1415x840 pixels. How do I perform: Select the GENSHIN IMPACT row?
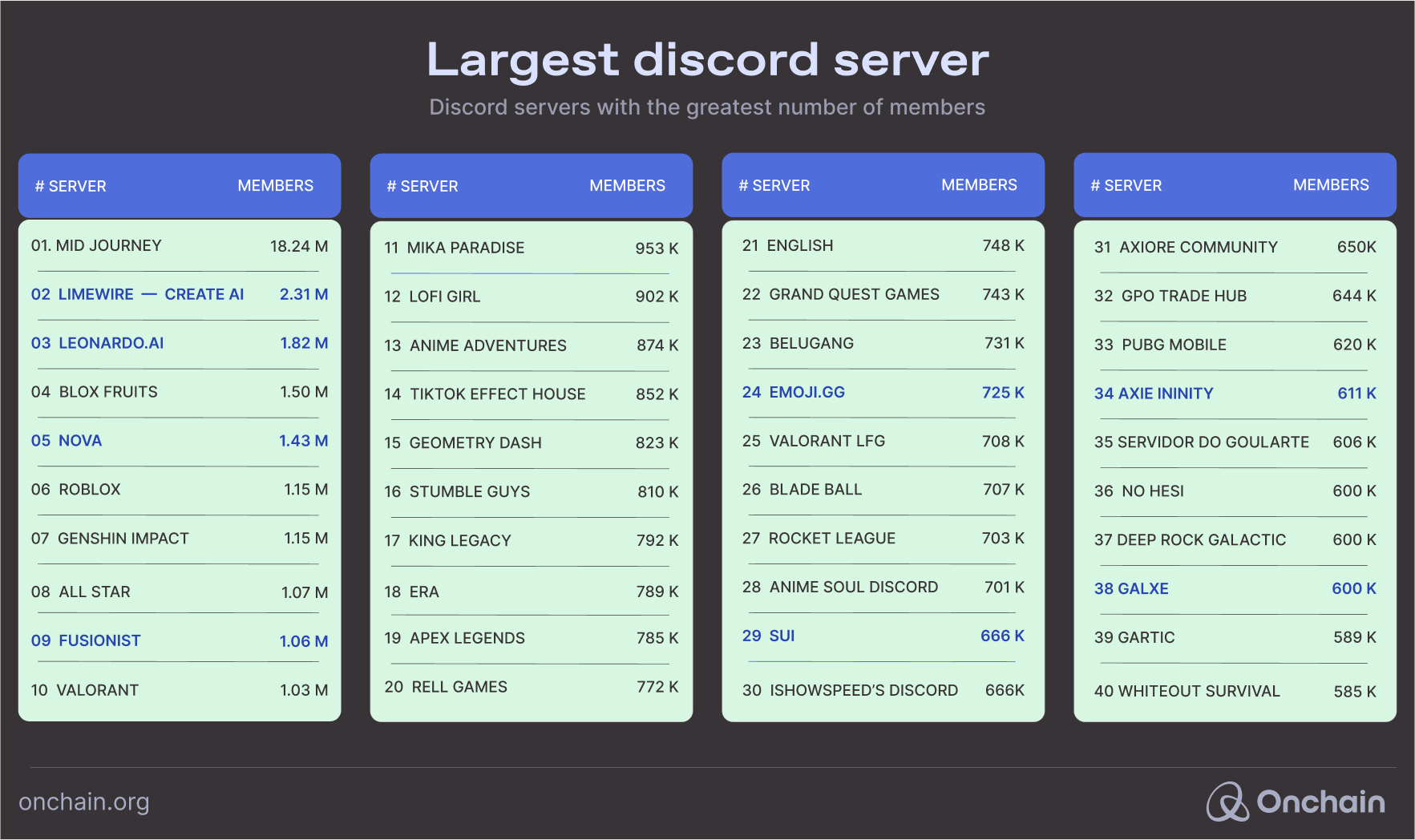180,539
